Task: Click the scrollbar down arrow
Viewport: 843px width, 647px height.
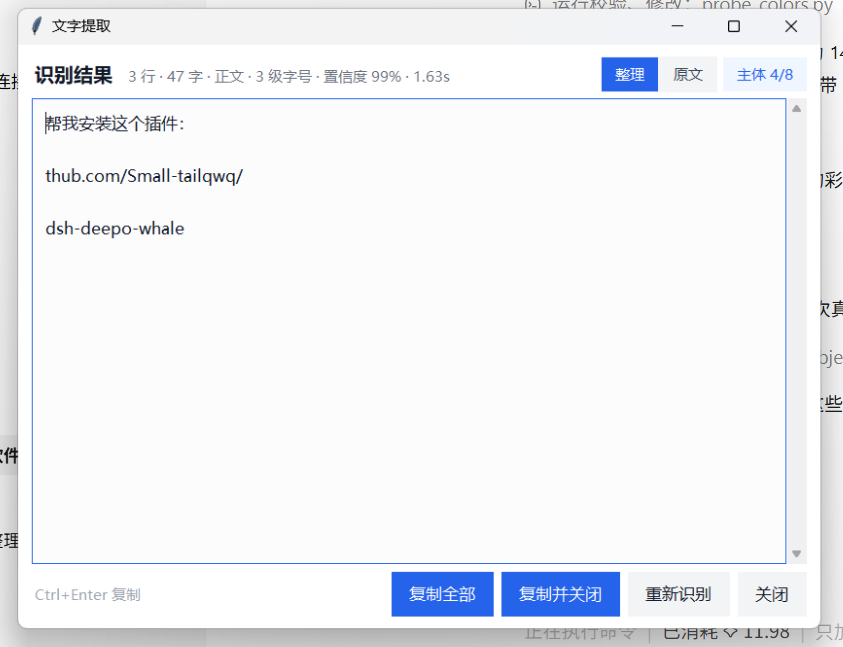Action: coord(797,554)
